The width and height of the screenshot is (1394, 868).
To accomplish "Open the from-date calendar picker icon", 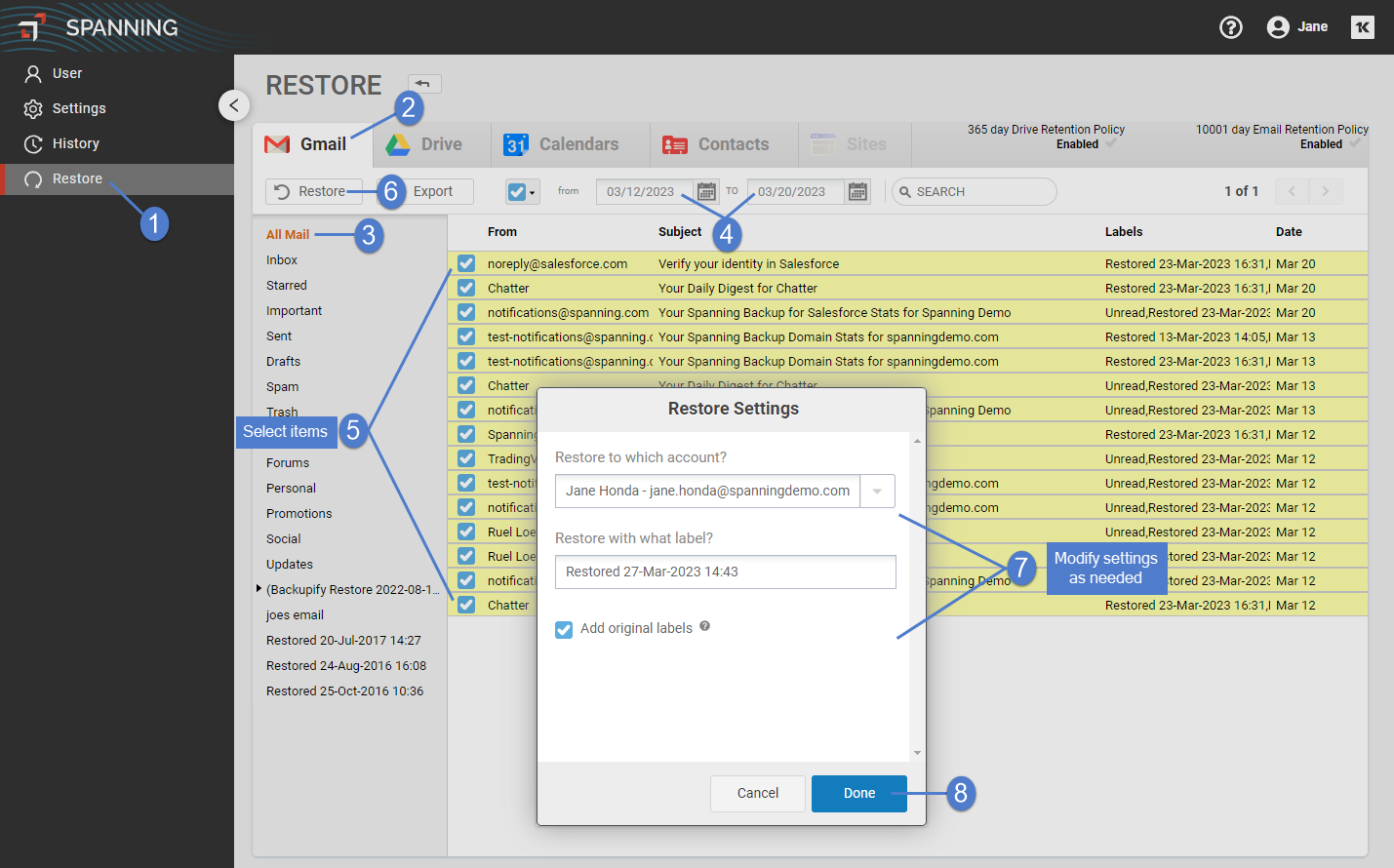I will click(706, 192).
